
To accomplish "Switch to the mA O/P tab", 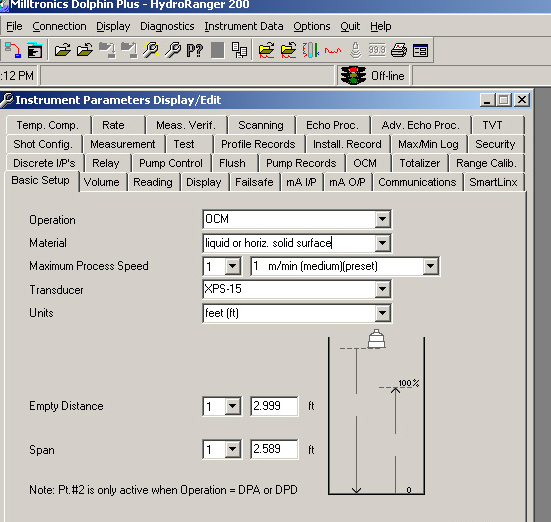I will pos(347,182).
